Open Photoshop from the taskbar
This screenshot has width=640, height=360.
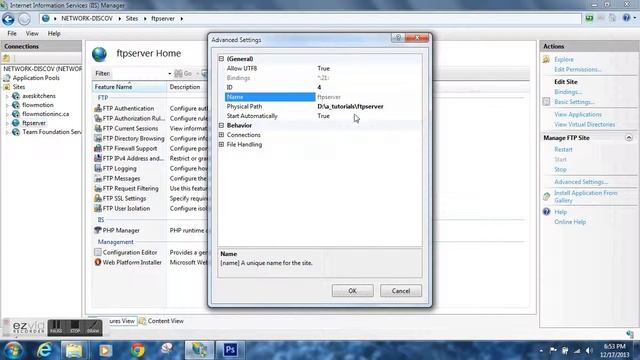tap(230, 350)
